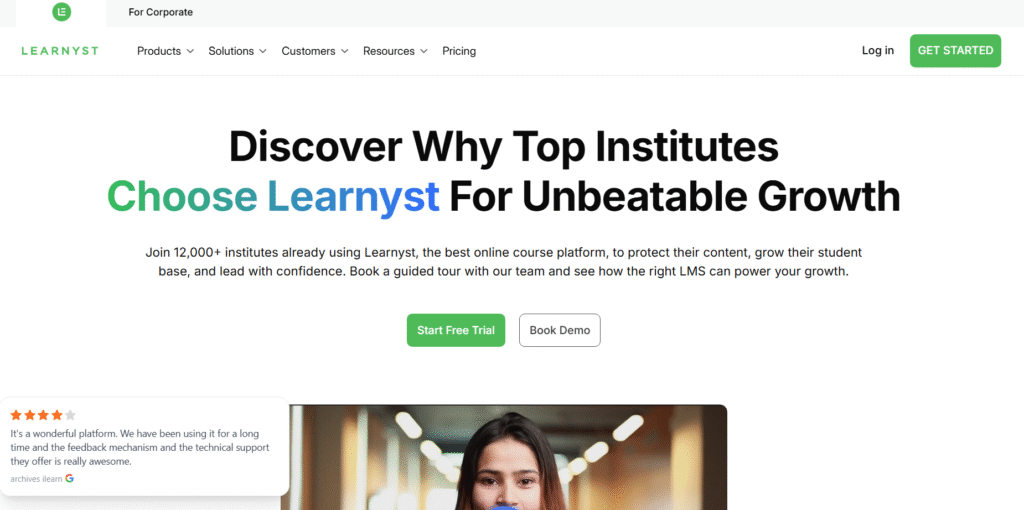Click the grey fifth review star
This screenshot has height=510, width=1024.
pyautogui.click(x=71, y=415)
